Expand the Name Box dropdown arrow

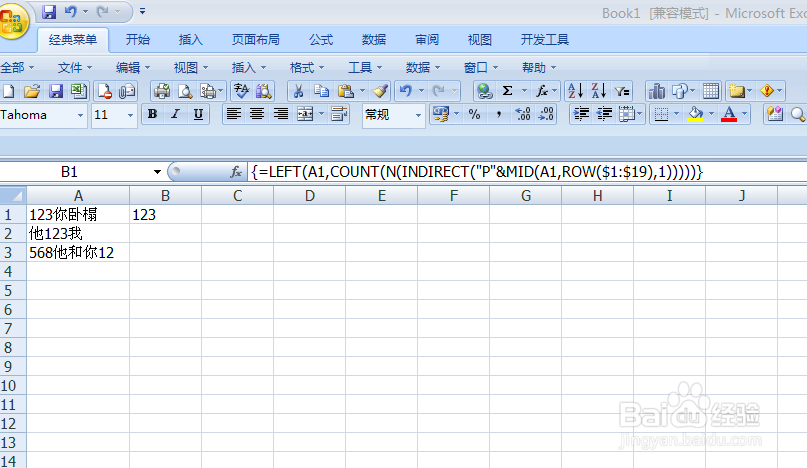[x=157, y=172]
